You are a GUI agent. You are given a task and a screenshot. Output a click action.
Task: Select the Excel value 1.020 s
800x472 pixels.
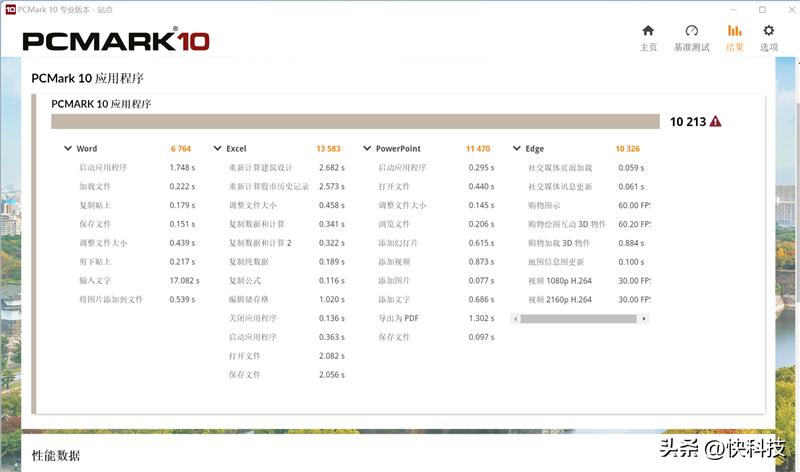click(x=332, y=300)
